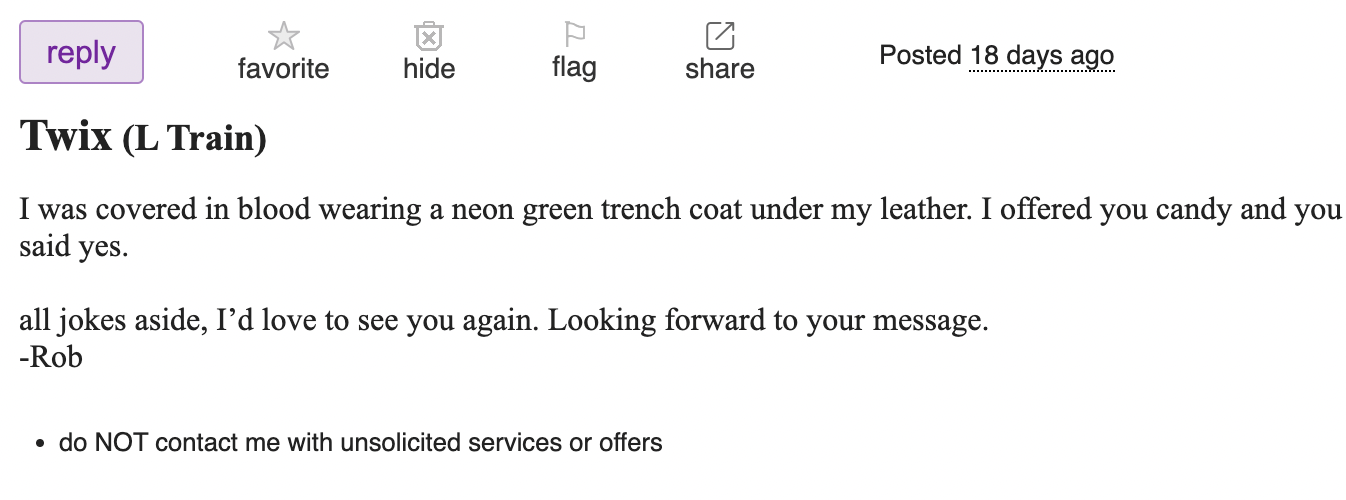Click the "(L Train)" location text
The image size is (1346, 500).
pos(194,139)
